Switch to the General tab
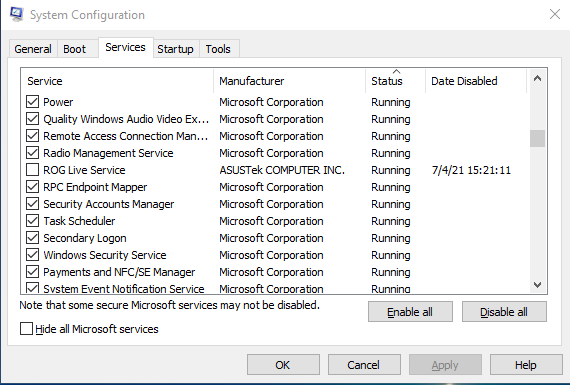Image resolution: width=570 pixels, height=385 pixels. [33, 49]
